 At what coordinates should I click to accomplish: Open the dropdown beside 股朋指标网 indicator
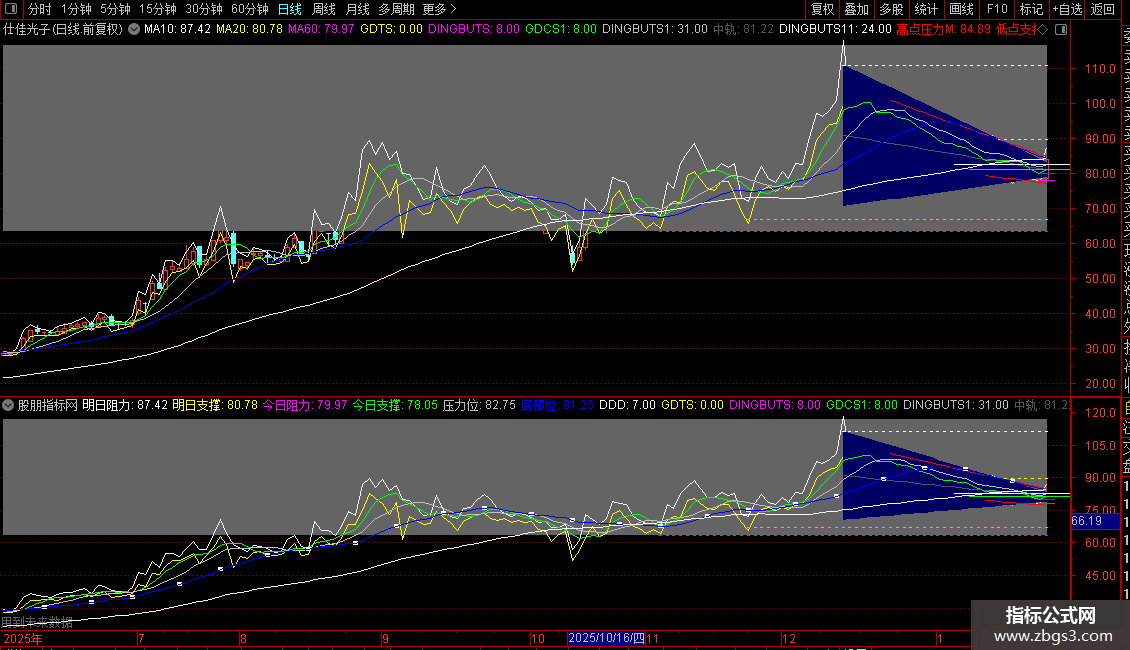pos(8,405)
